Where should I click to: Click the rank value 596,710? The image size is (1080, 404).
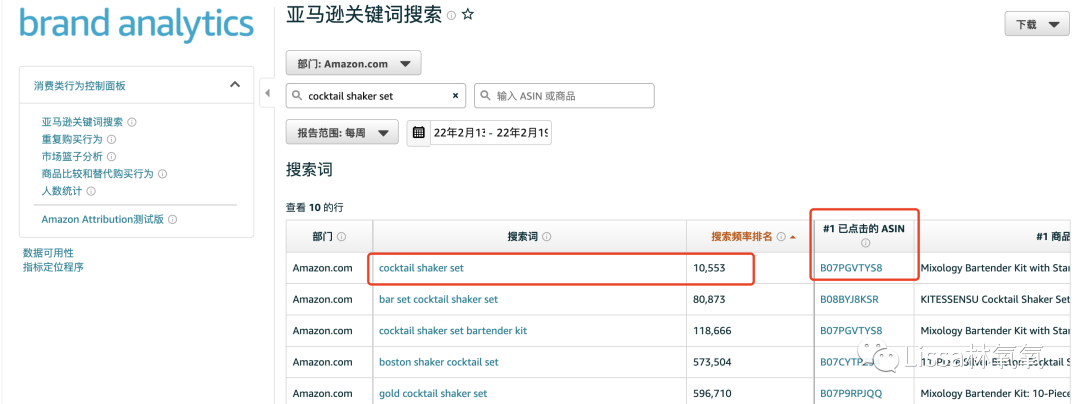pos(712,394)
